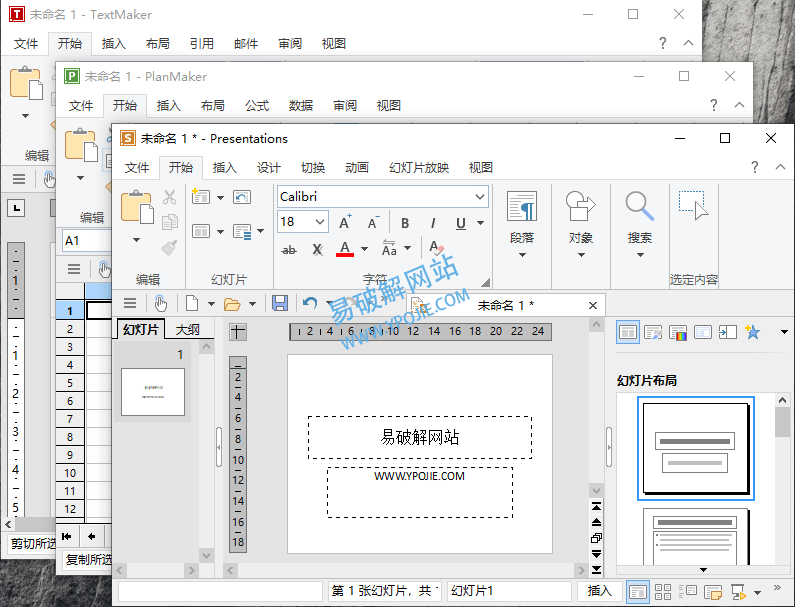Expand the Search (搜索) dropdown
Viewport: 795px width, 607px height.
click(x=640, y=254)
